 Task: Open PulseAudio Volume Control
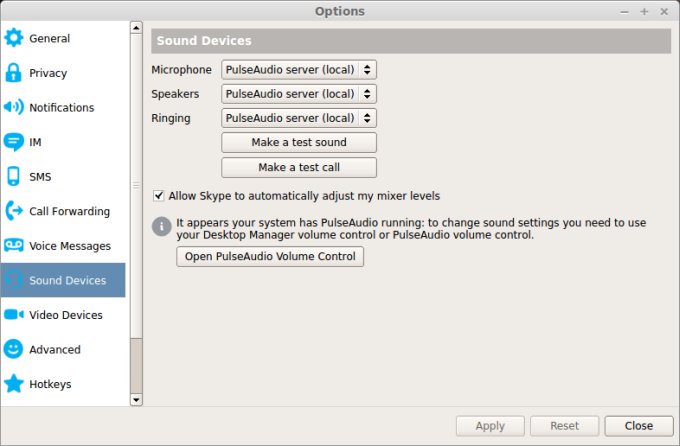(270, 257)
